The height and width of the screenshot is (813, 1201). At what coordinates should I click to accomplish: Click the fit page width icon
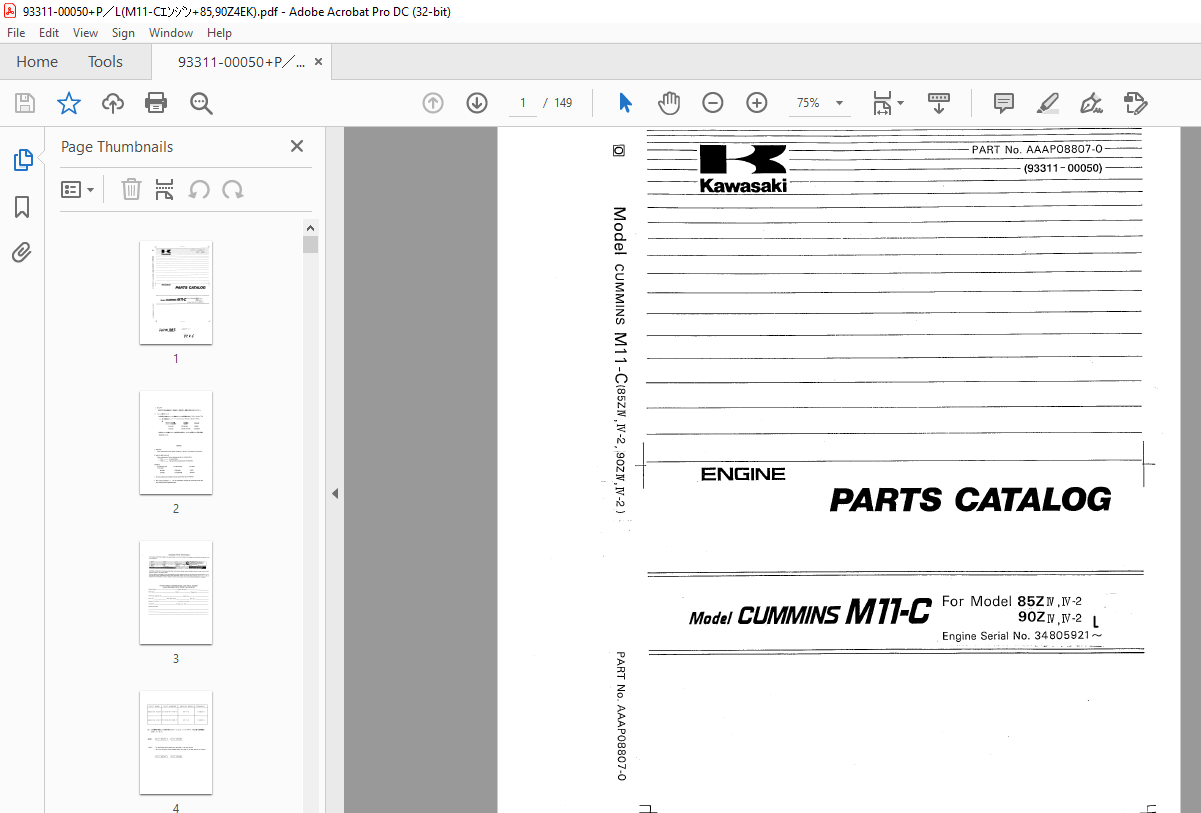pos(882,103)
